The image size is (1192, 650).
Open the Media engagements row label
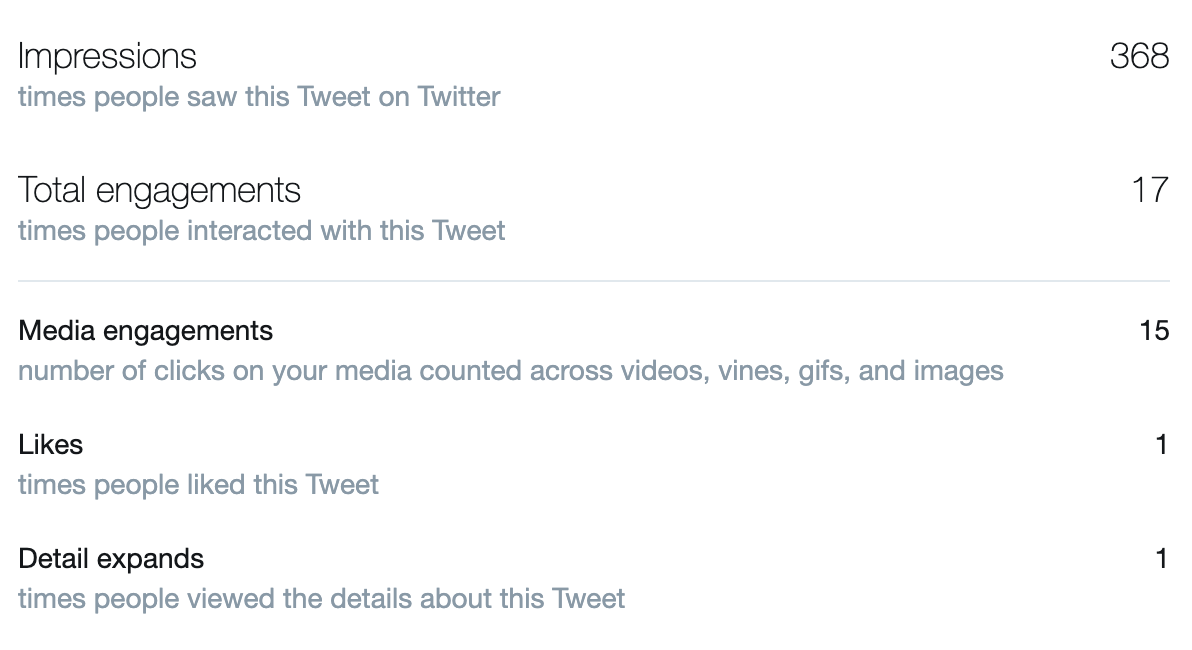click(x=145, y=331)
